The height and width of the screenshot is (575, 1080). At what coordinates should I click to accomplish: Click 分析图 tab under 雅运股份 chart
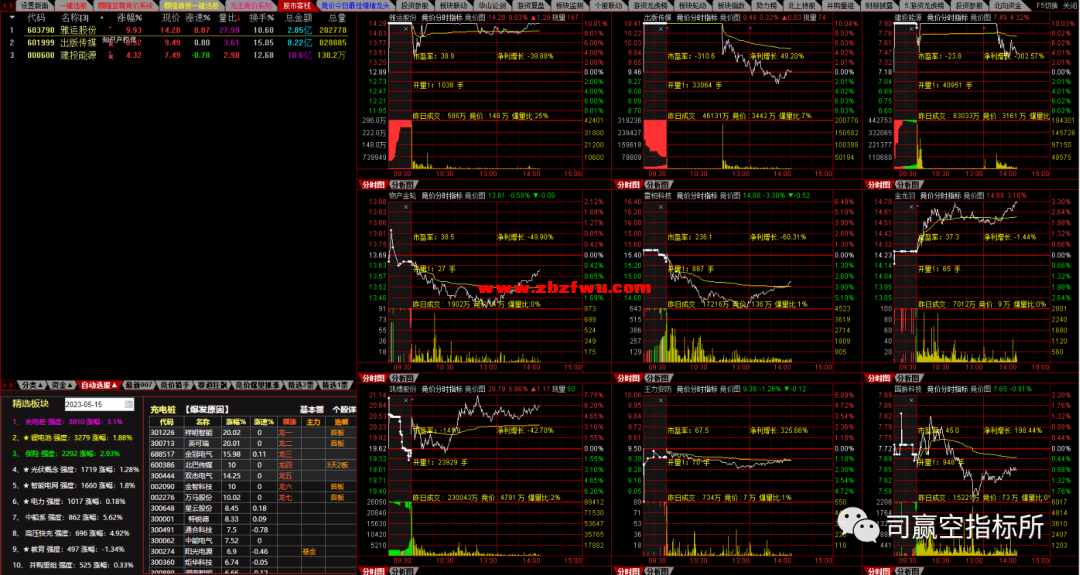click(x=402, y=185)
